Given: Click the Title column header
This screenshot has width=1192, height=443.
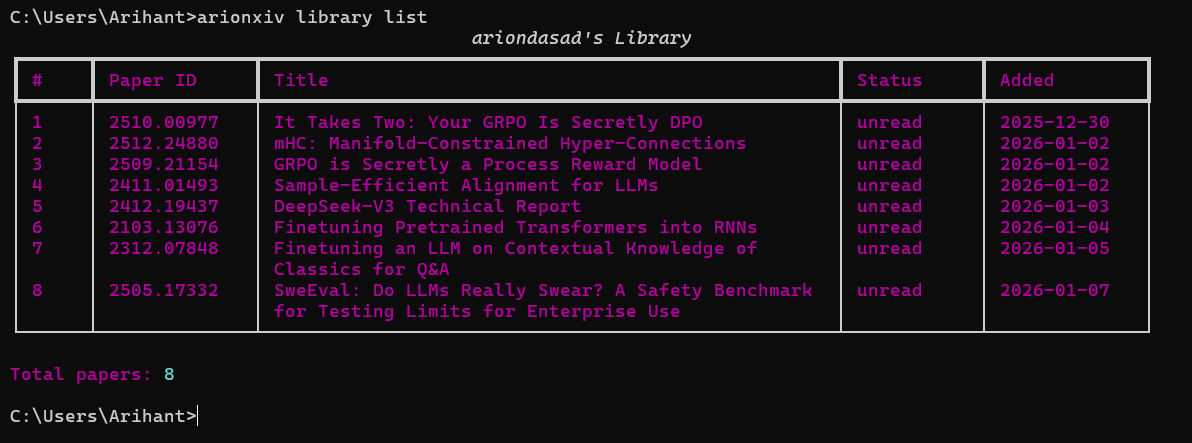Looking at the screenshot, I should pos(301,80).
